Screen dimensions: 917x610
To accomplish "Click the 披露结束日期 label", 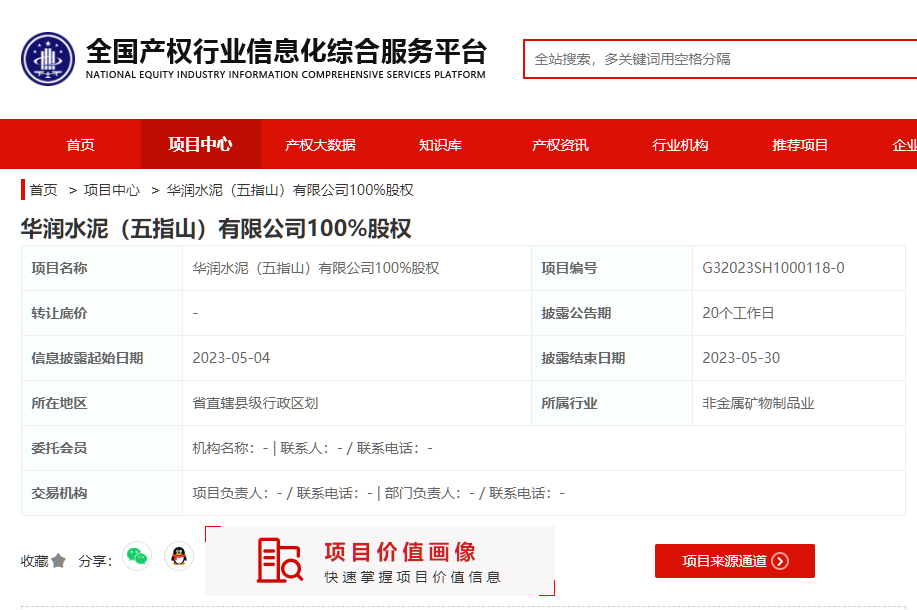I will click(x=583, y=358).
